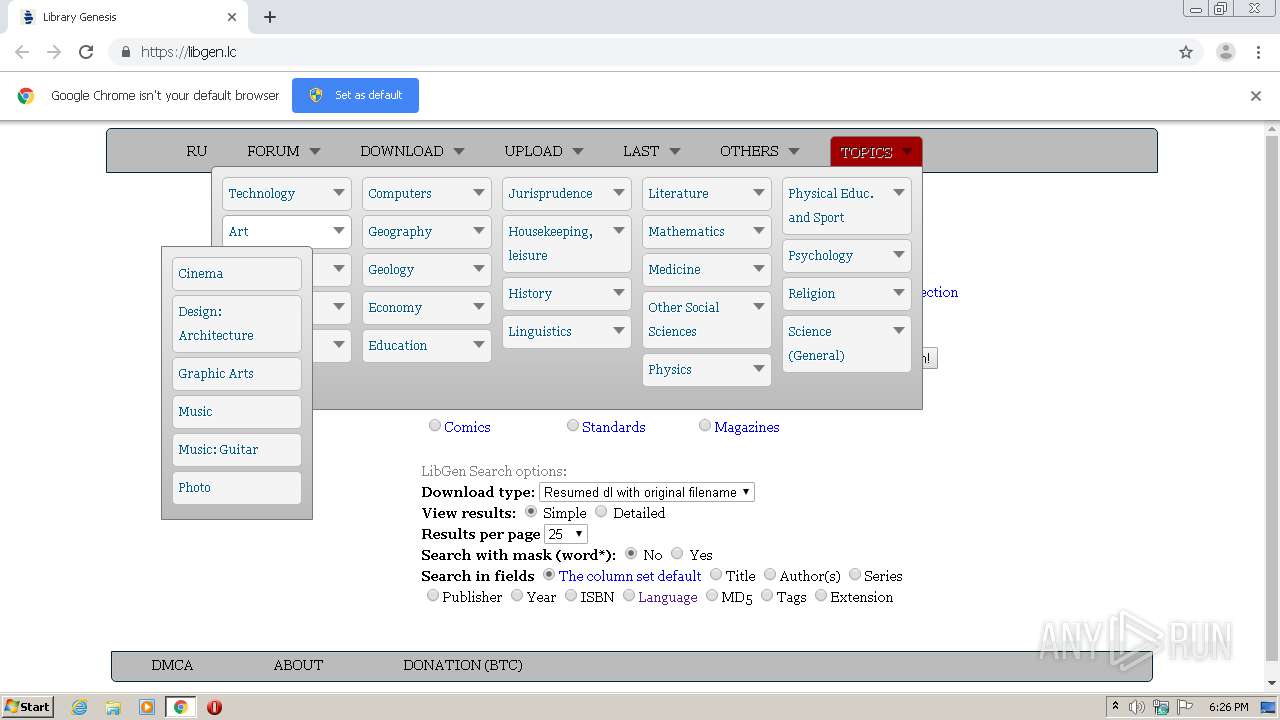The image size is (1280, 720).
Task: Open the Chrome profile avatar icon
Action: point(1225,52)
